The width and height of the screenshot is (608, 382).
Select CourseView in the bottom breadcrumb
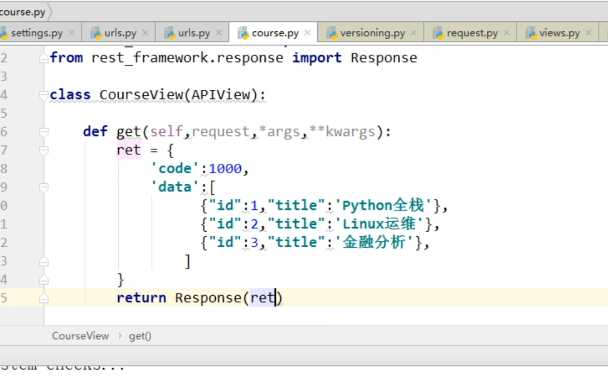click(80, 336)
